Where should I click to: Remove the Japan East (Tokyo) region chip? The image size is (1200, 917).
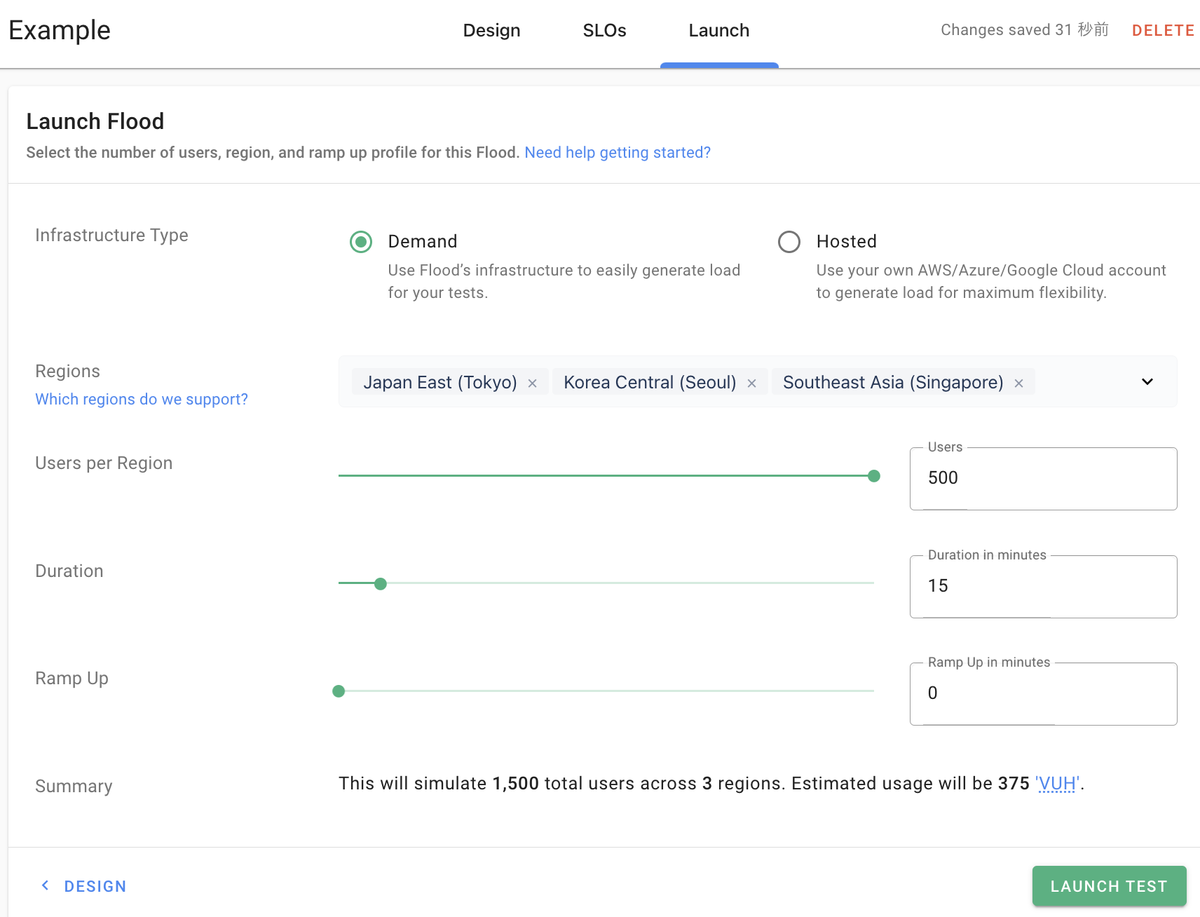532,383
